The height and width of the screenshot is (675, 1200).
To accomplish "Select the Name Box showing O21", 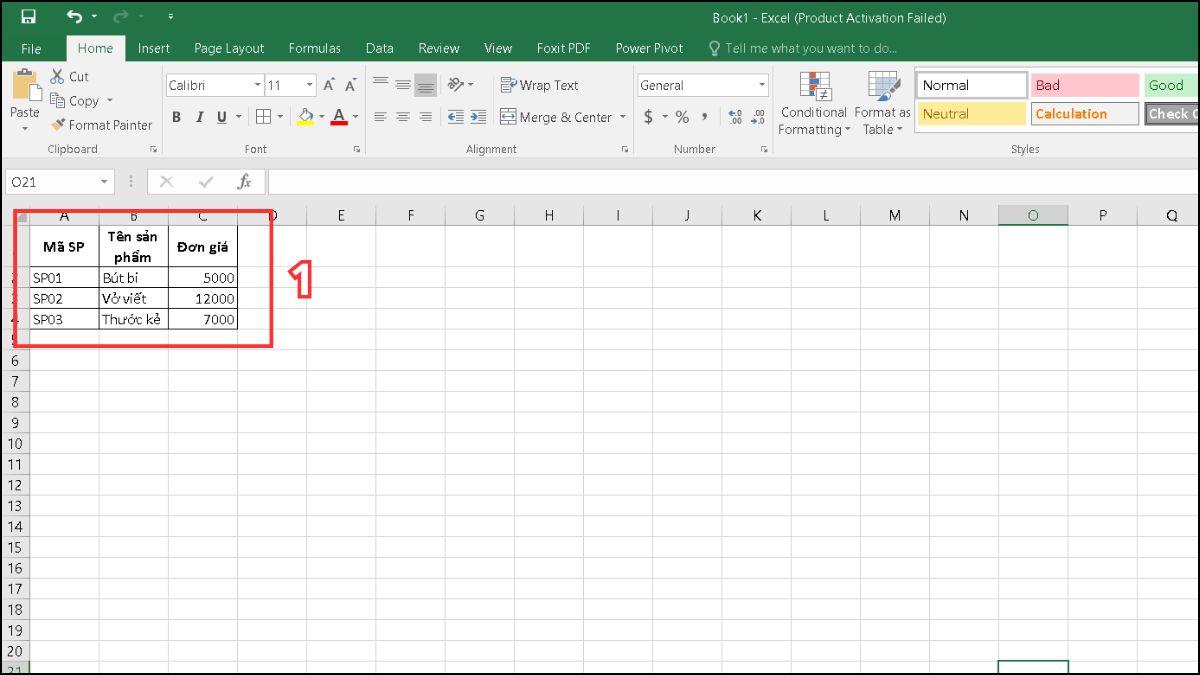I will [52, 182].
